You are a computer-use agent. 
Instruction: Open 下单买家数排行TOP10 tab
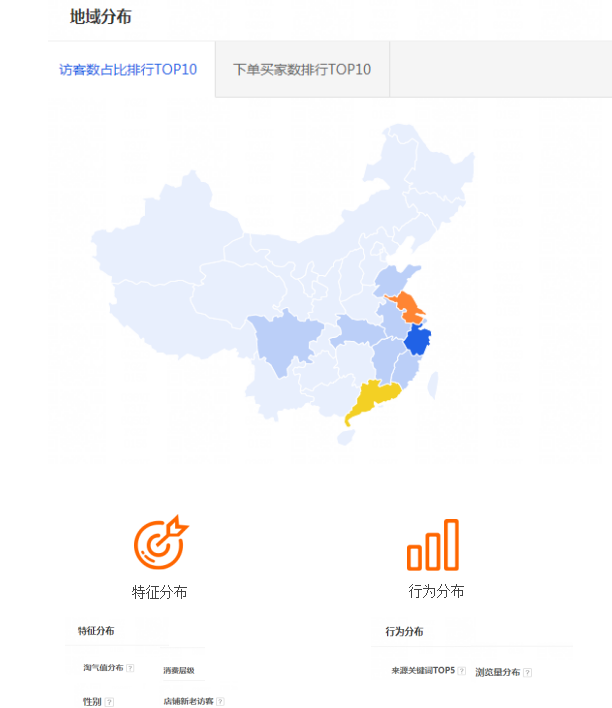pyautogui.click(x=302, y=70)
